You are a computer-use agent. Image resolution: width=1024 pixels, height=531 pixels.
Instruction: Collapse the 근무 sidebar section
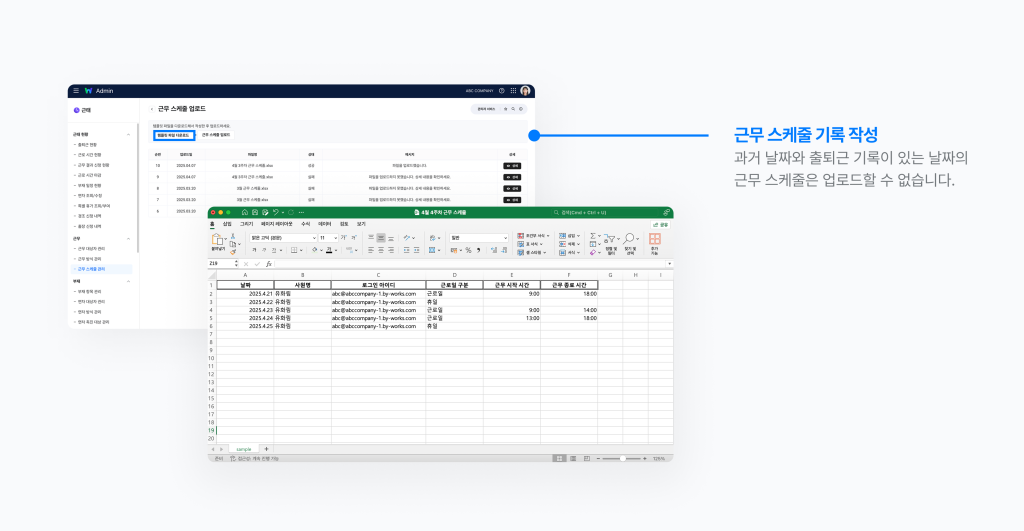click(x=128, y=239)
